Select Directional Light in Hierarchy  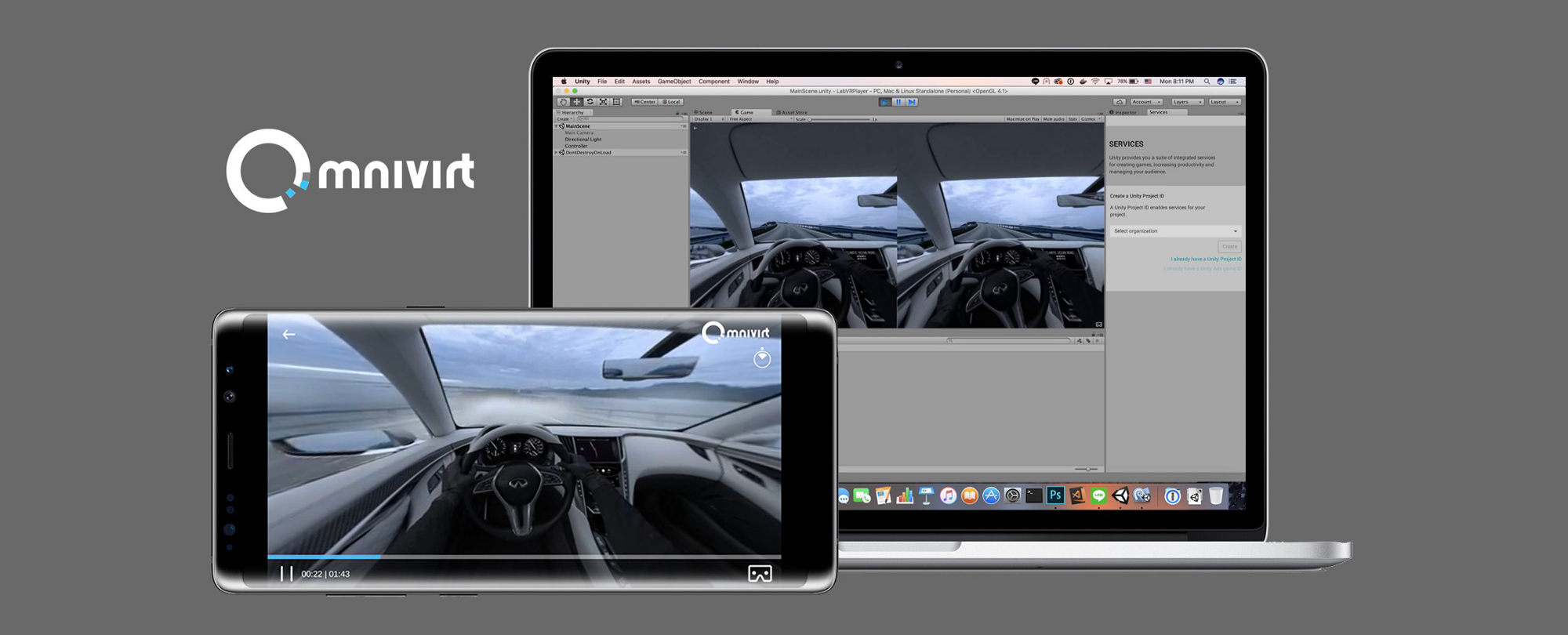click(x=583, y=140)
